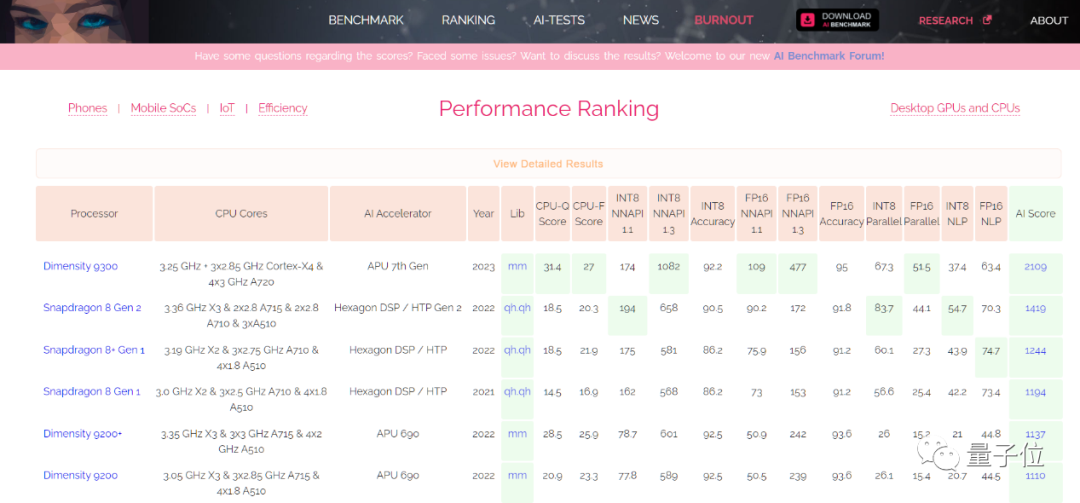
Task: Switch to the Phones ranking tab
Action: click(x=87, y=108)
